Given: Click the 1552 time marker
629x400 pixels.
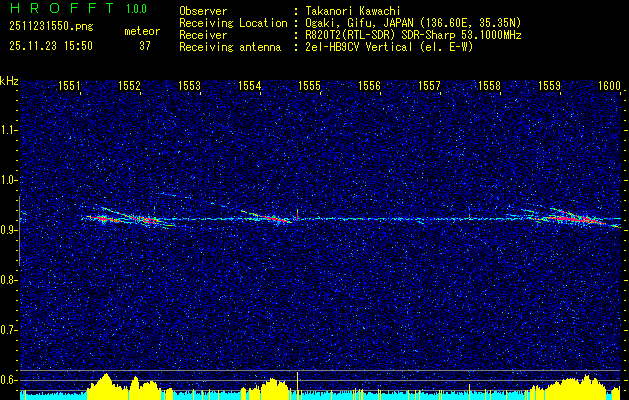Looking at the screenshot, I should click(x=130, y=85).
